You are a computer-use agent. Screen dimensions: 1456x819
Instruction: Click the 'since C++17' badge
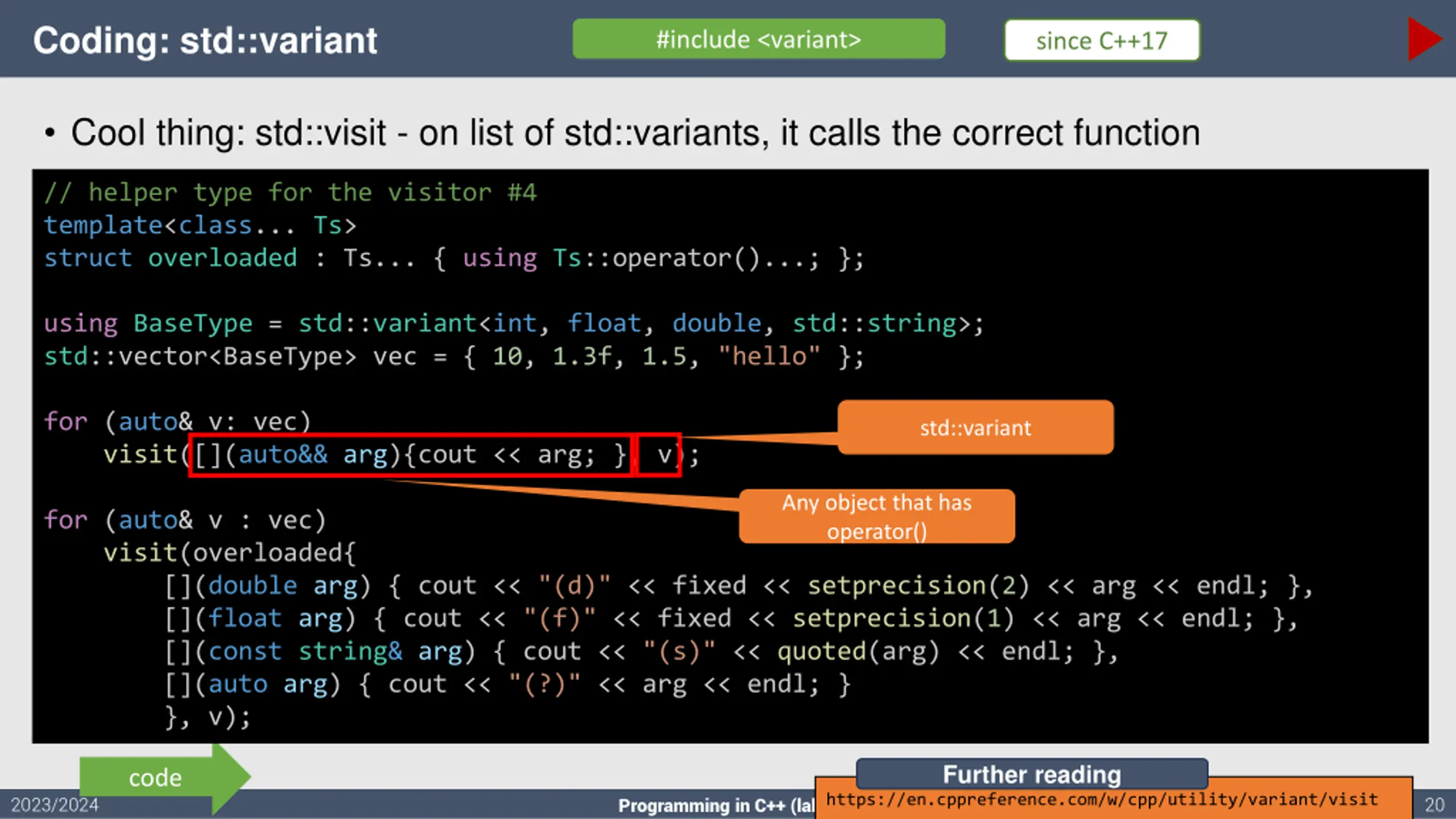pyautogui.click(x=1102, y=40)
